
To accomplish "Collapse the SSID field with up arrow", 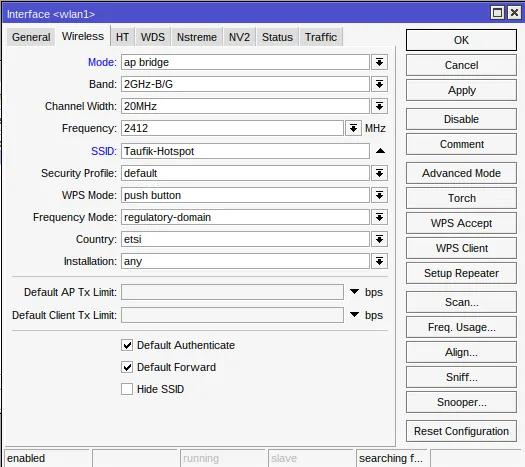I will (x=380, y=151).
